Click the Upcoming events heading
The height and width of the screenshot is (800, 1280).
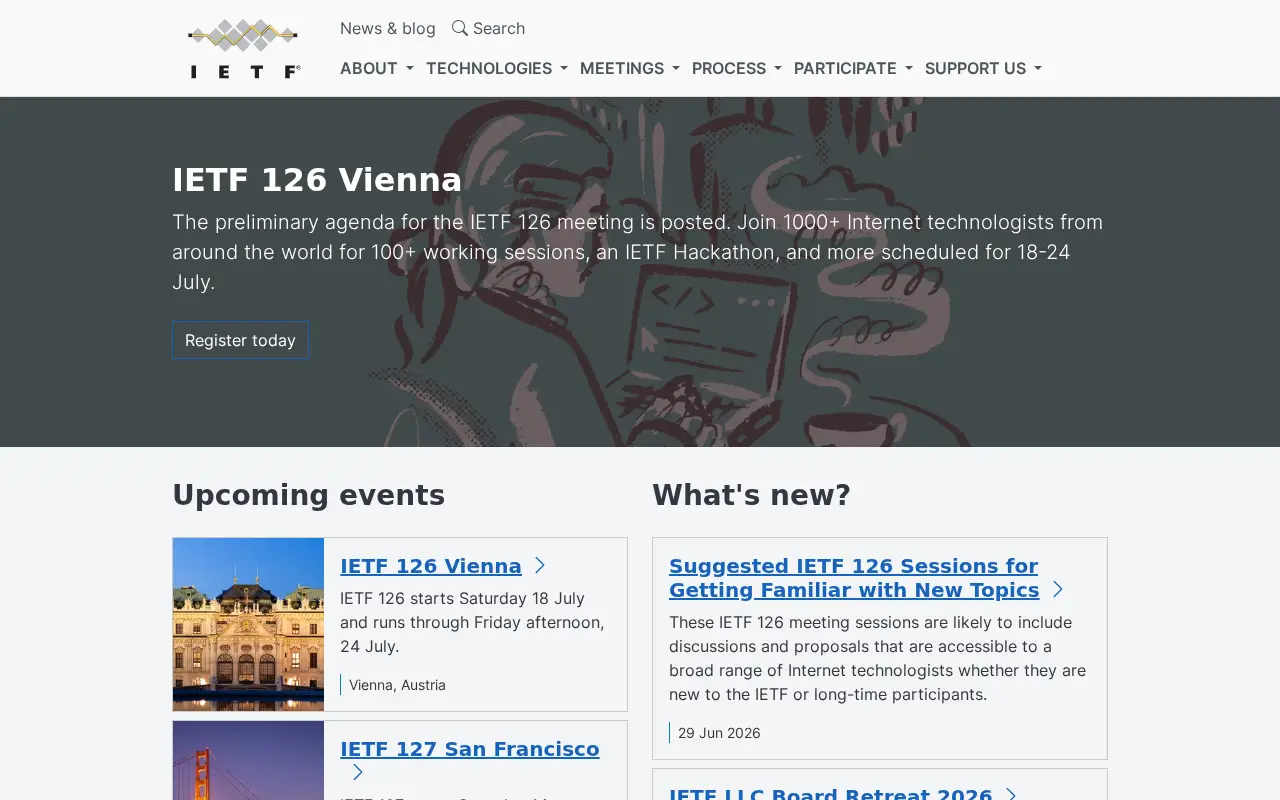point(308,495)
